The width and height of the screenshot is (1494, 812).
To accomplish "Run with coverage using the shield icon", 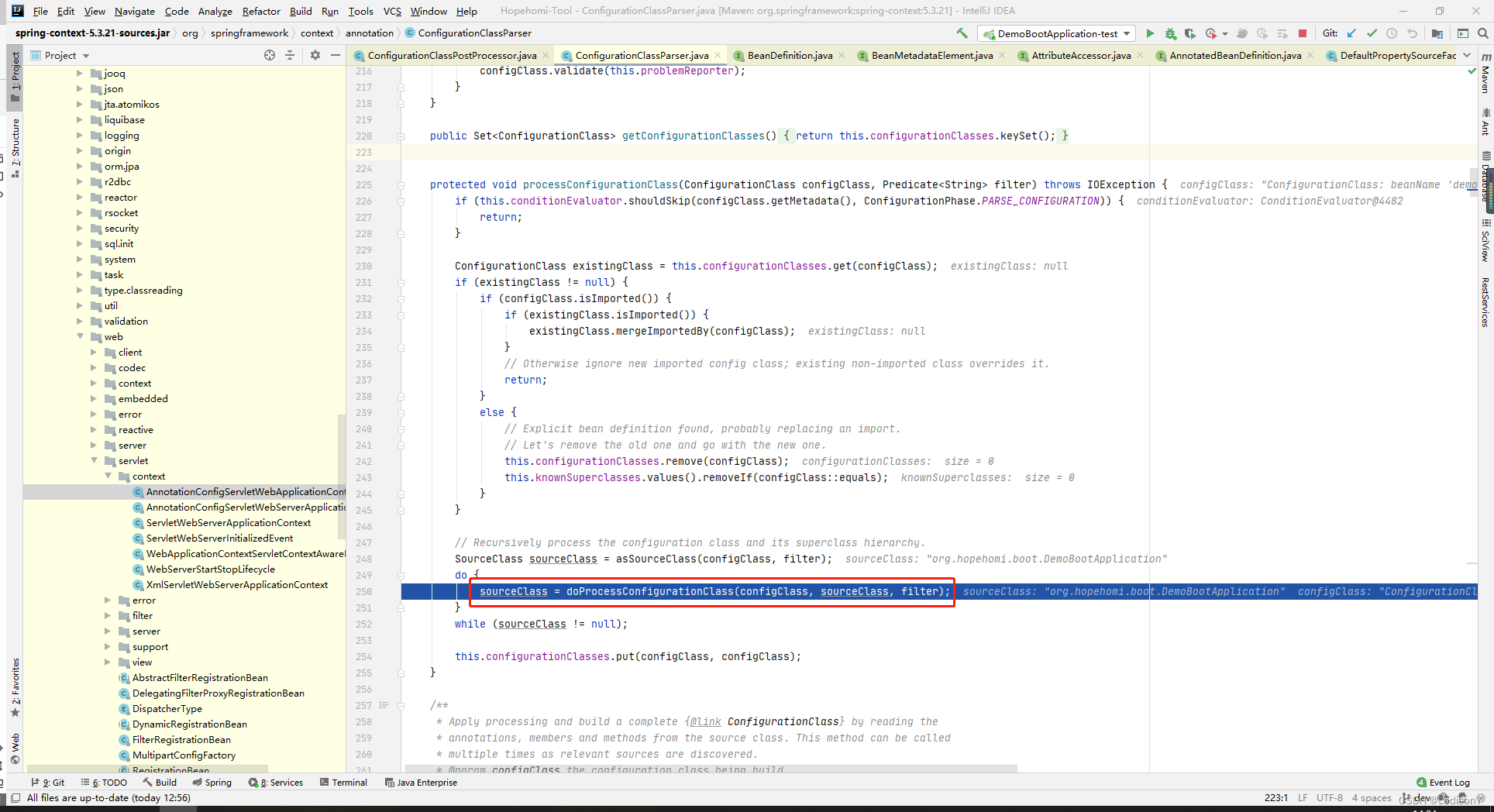I will (x=1190, y=33).
